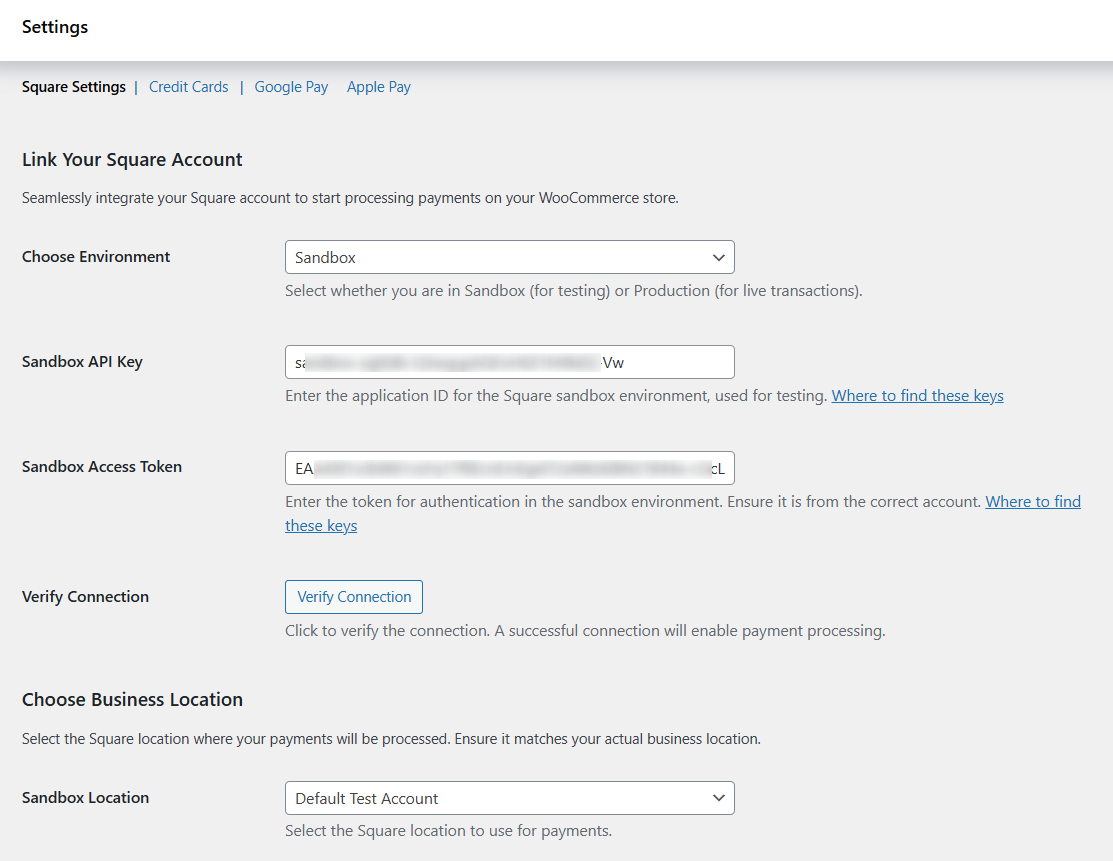Click the 'Sandbox Location' label

[85, 798]
